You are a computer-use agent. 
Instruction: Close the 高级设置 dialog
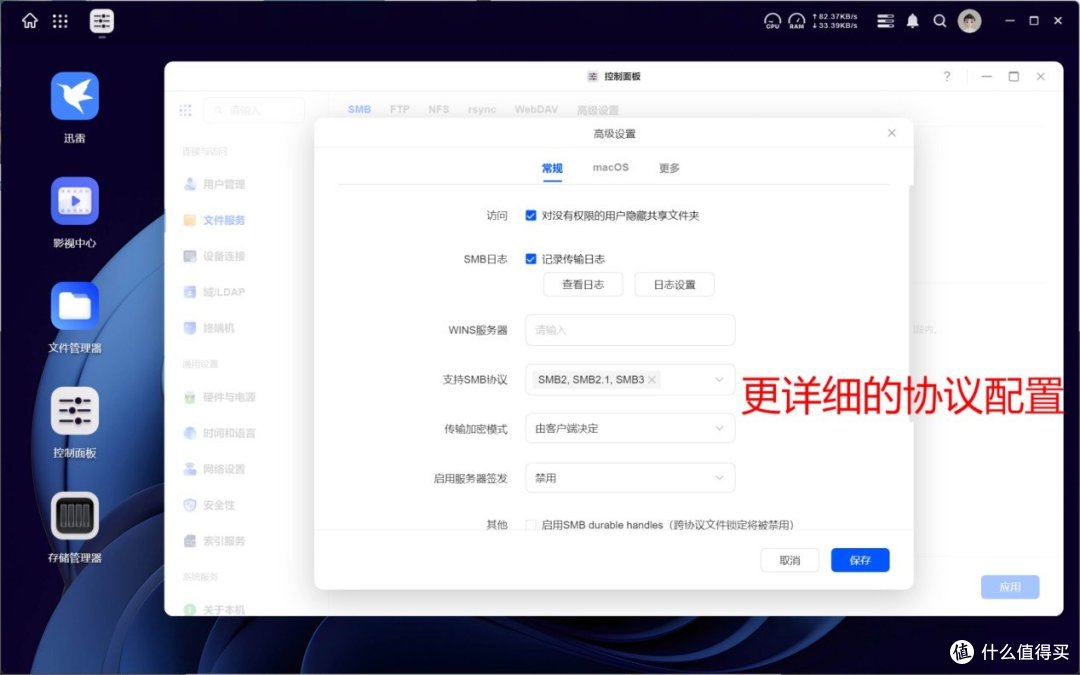click(892, 133)
